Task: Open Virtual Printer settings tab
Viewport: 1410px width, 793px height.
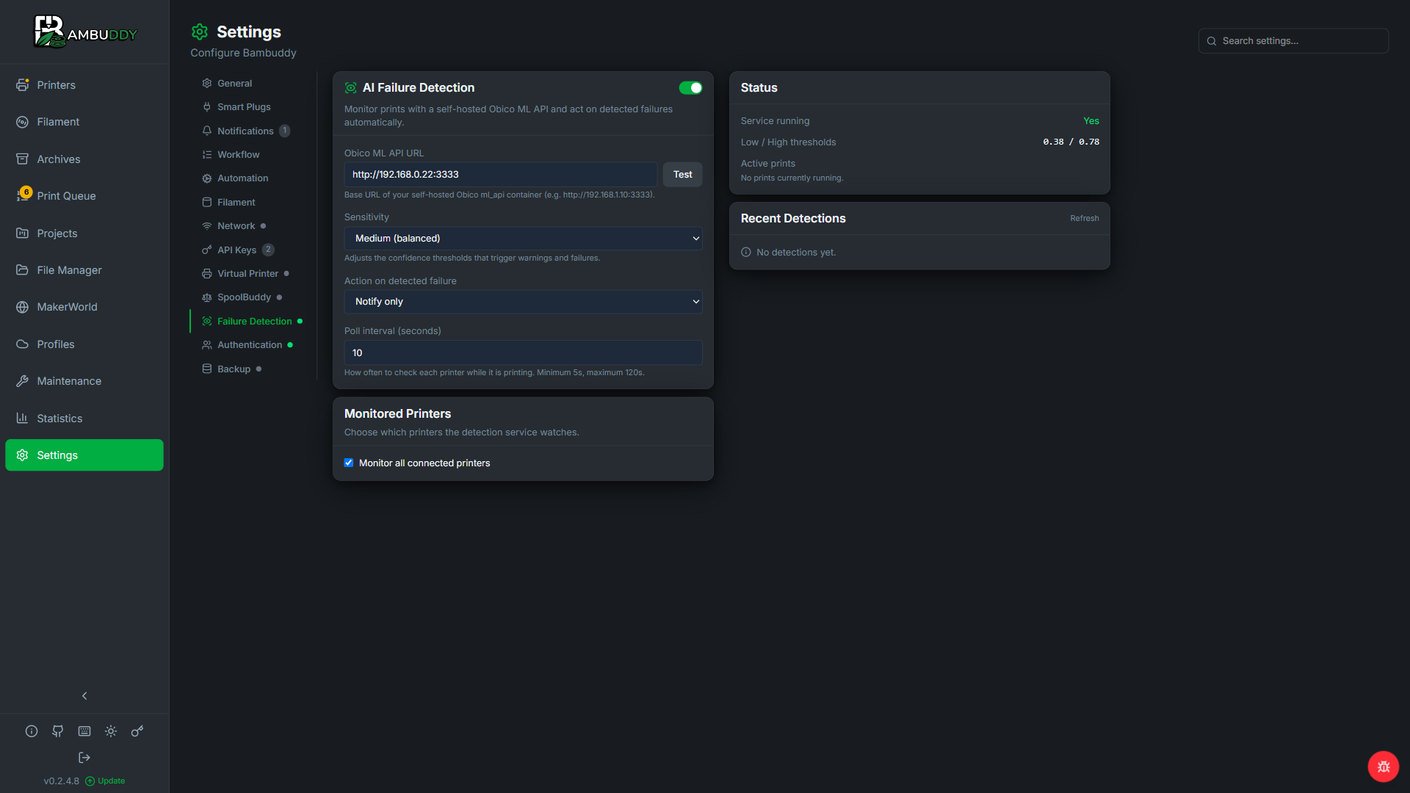Action: click(245, 273)
